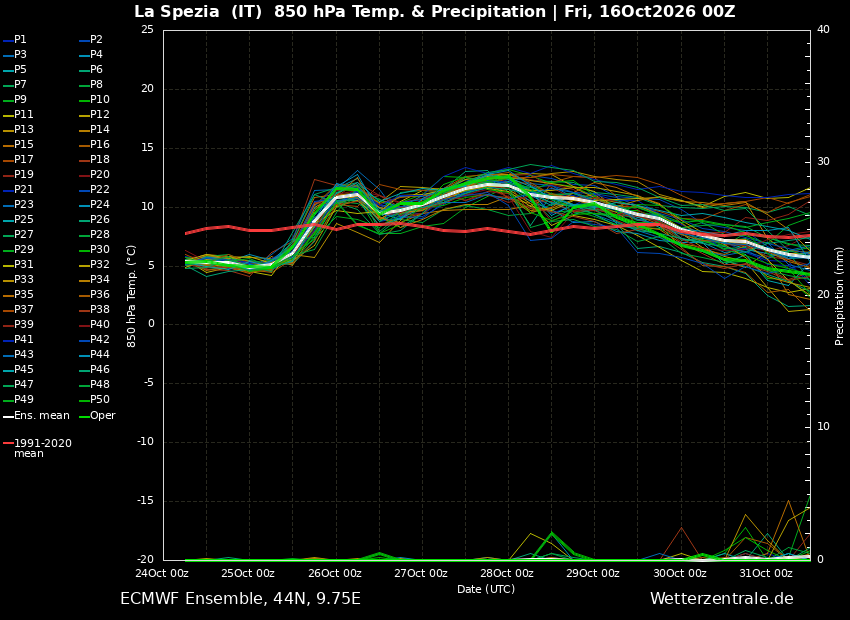Click the P1 legend entry

click(x=15, y=40)
